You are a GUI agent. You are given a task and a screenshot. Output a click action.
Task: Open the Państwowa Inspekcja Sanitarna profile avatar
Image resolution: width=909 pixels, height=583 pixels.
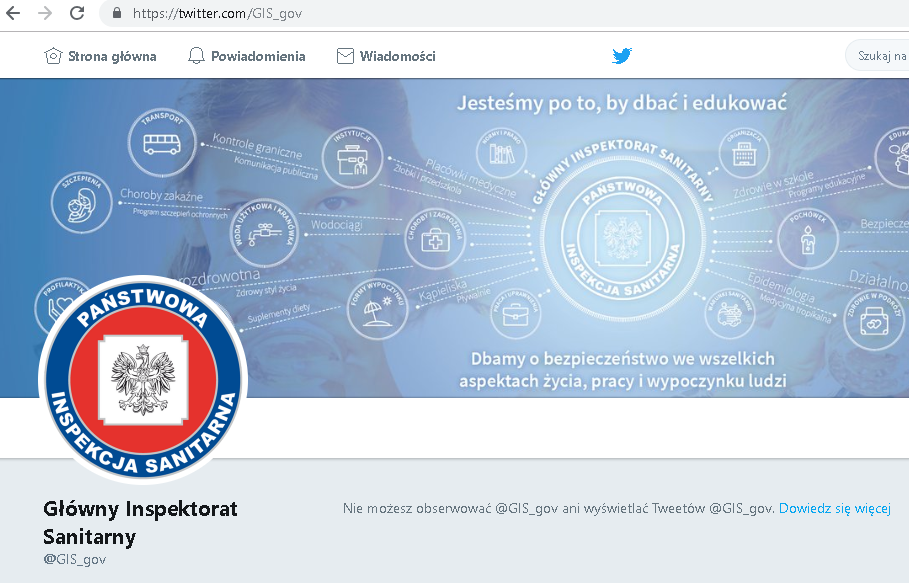tap(142, 379)
